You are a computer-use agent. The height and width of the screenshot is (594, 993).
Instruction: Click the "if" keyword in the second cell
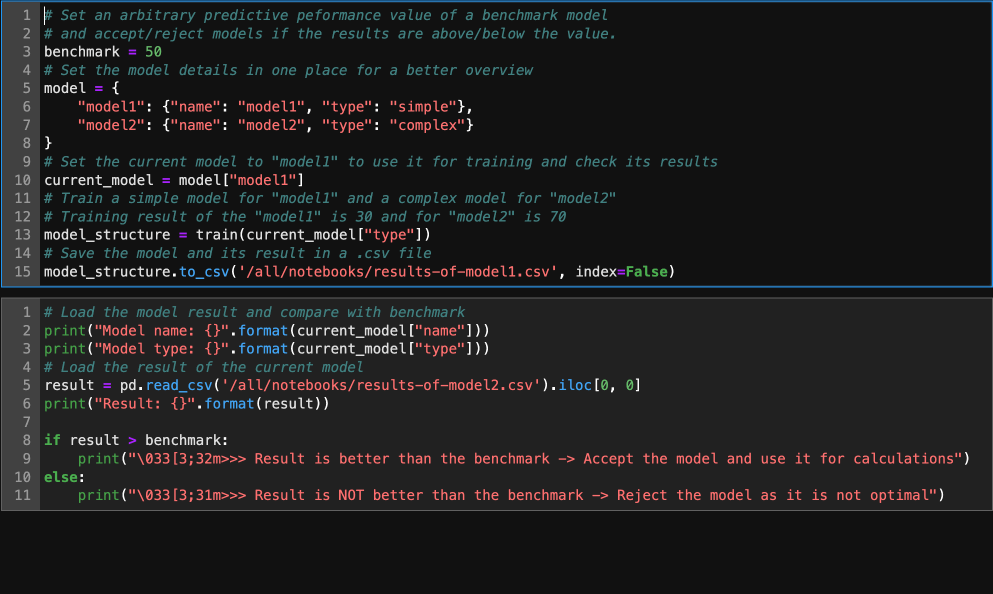click(52, 440)
